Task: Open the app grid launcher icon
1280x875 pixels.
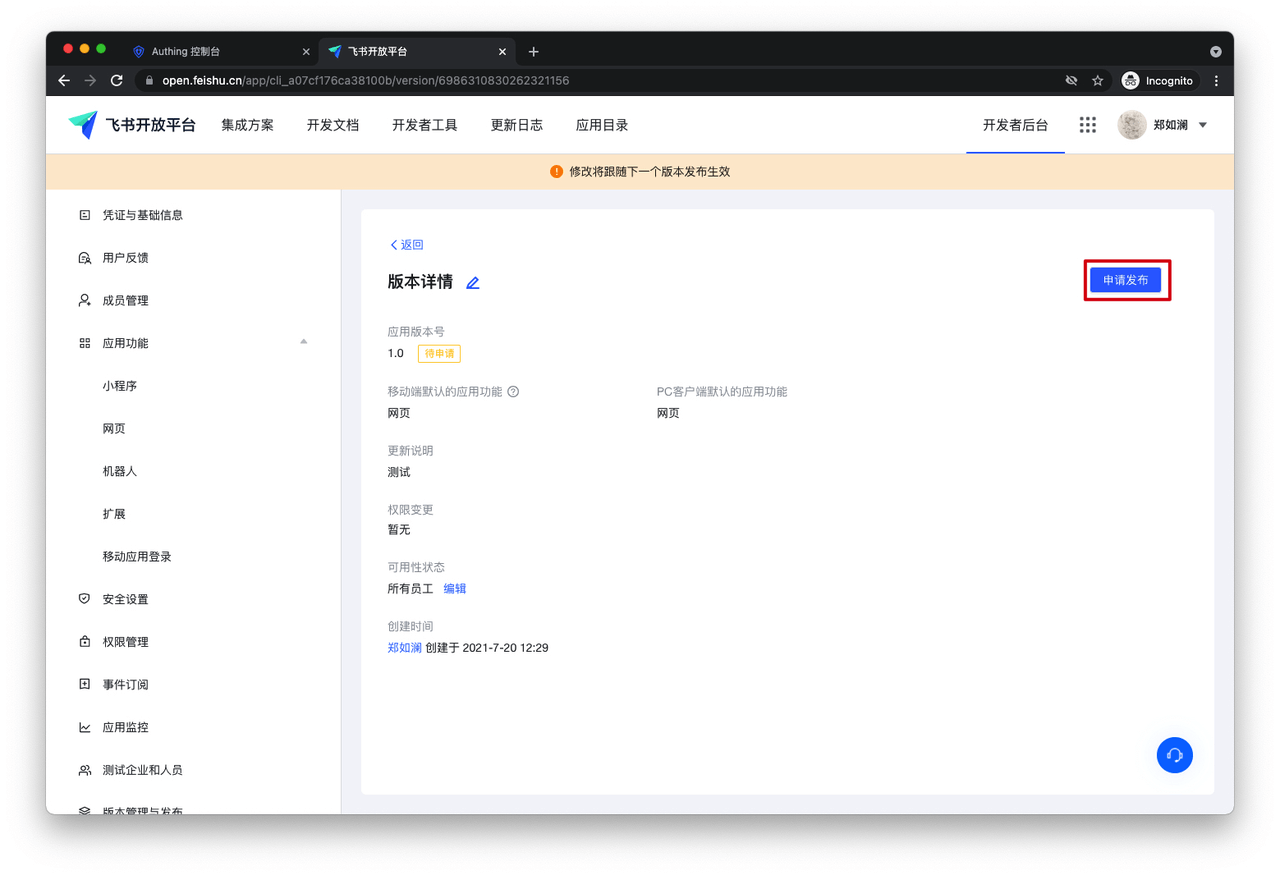Action: coord(1087,125)
